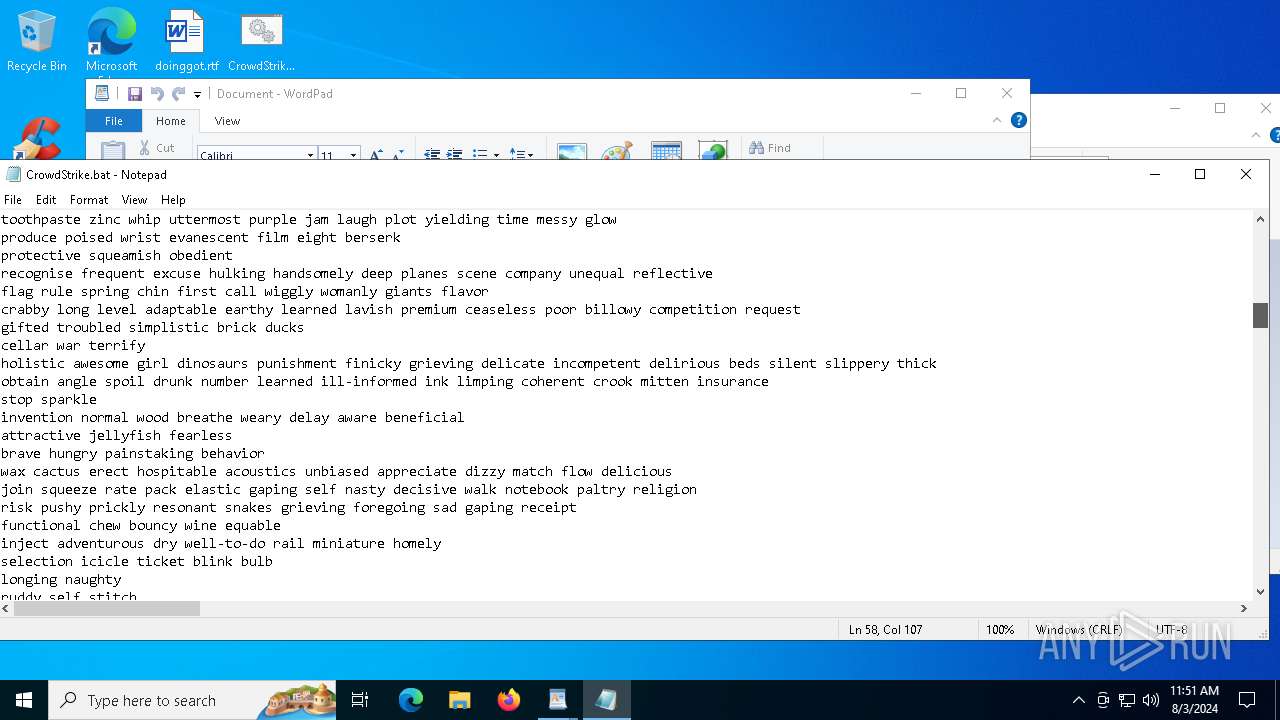1280x720 pixels.
Task: Maximize the Notepad window
Action: coord(1200,174)
